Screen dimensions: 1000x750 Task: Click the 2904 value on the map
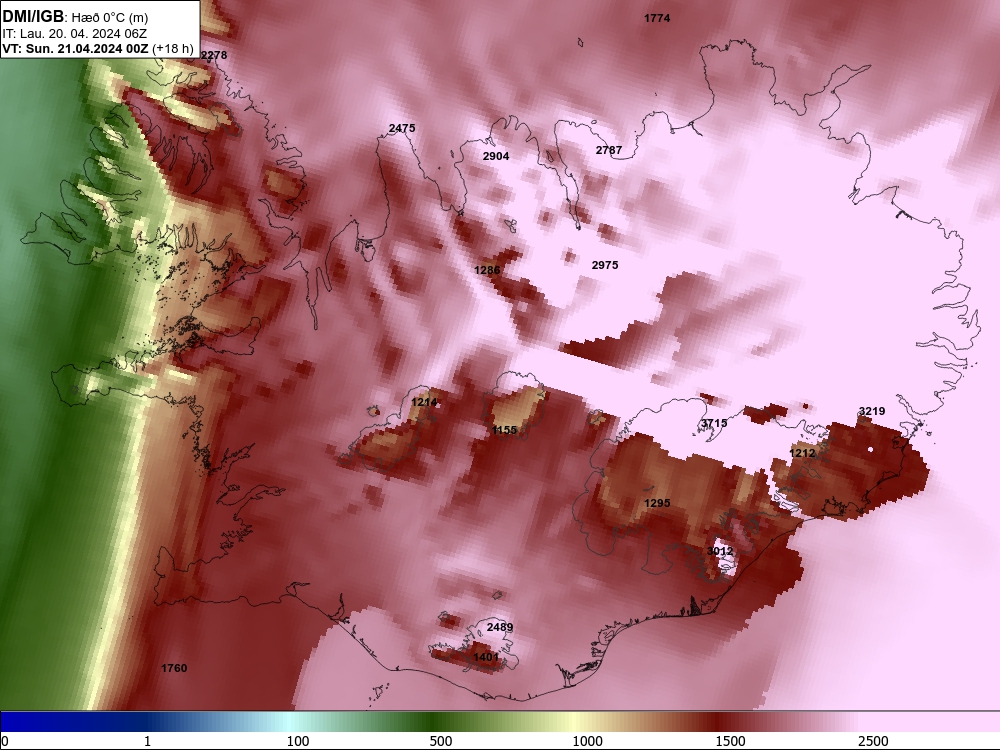click(496, 156)
